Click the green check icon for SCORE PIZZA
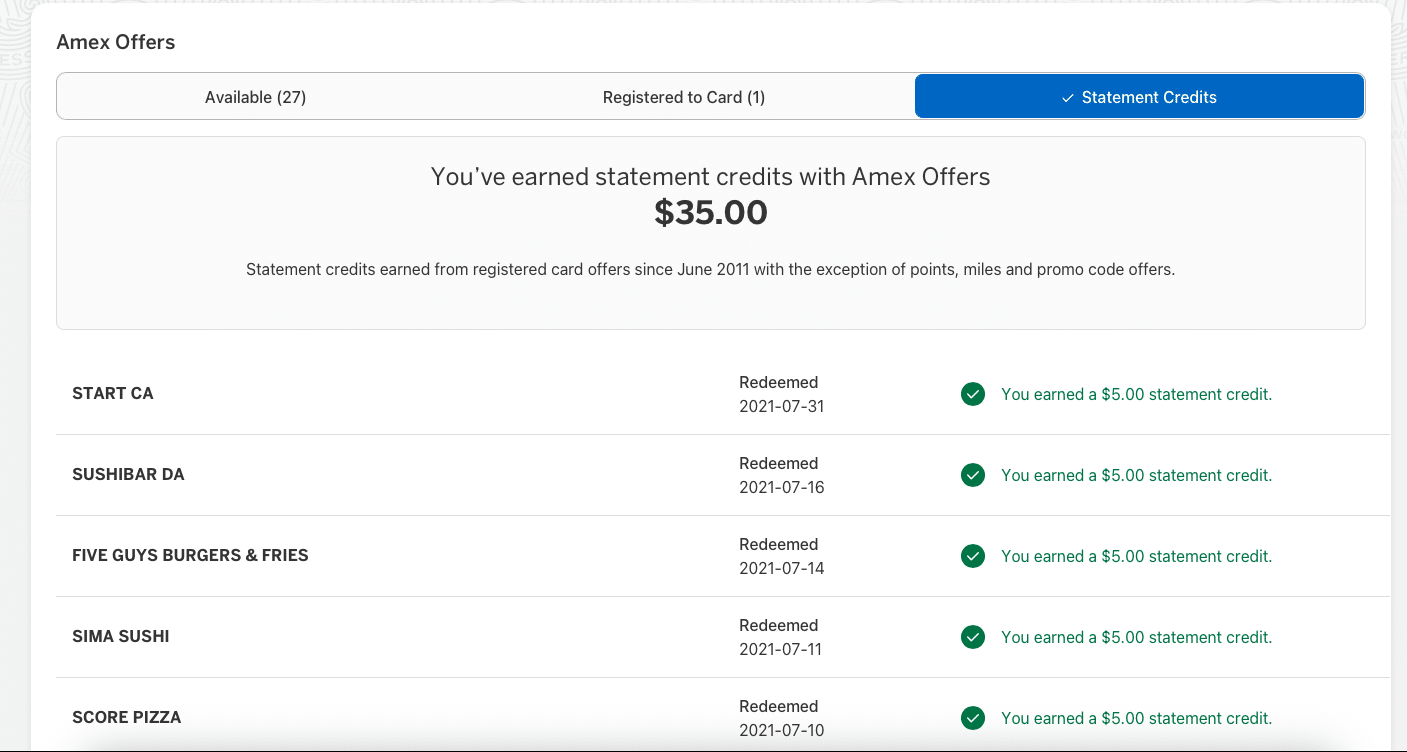The image size is (1407, 752). [973, 718]
